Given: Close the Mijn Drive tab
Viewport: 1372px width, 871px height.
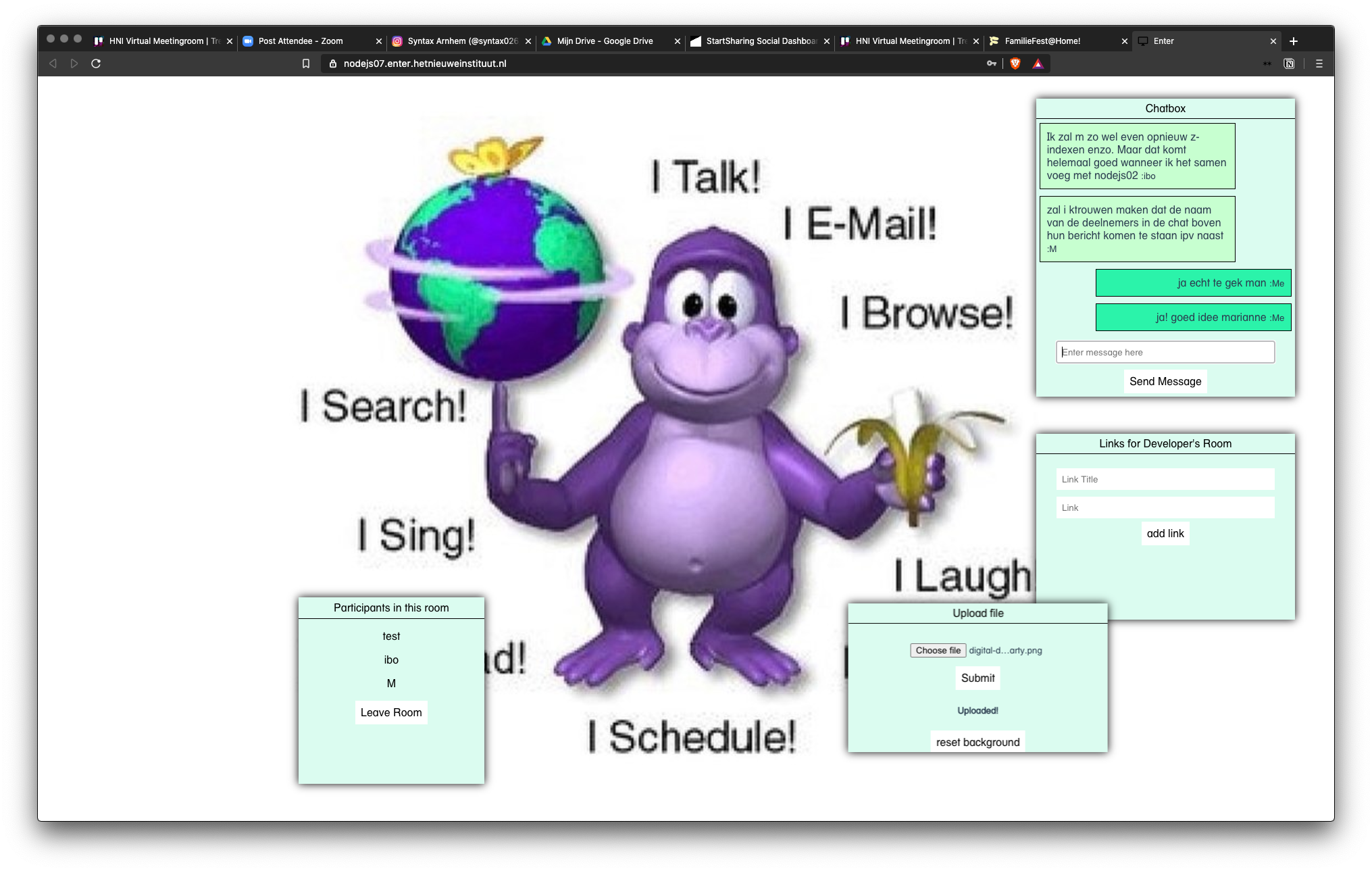Looking at the screenshot, I should 678,41.
